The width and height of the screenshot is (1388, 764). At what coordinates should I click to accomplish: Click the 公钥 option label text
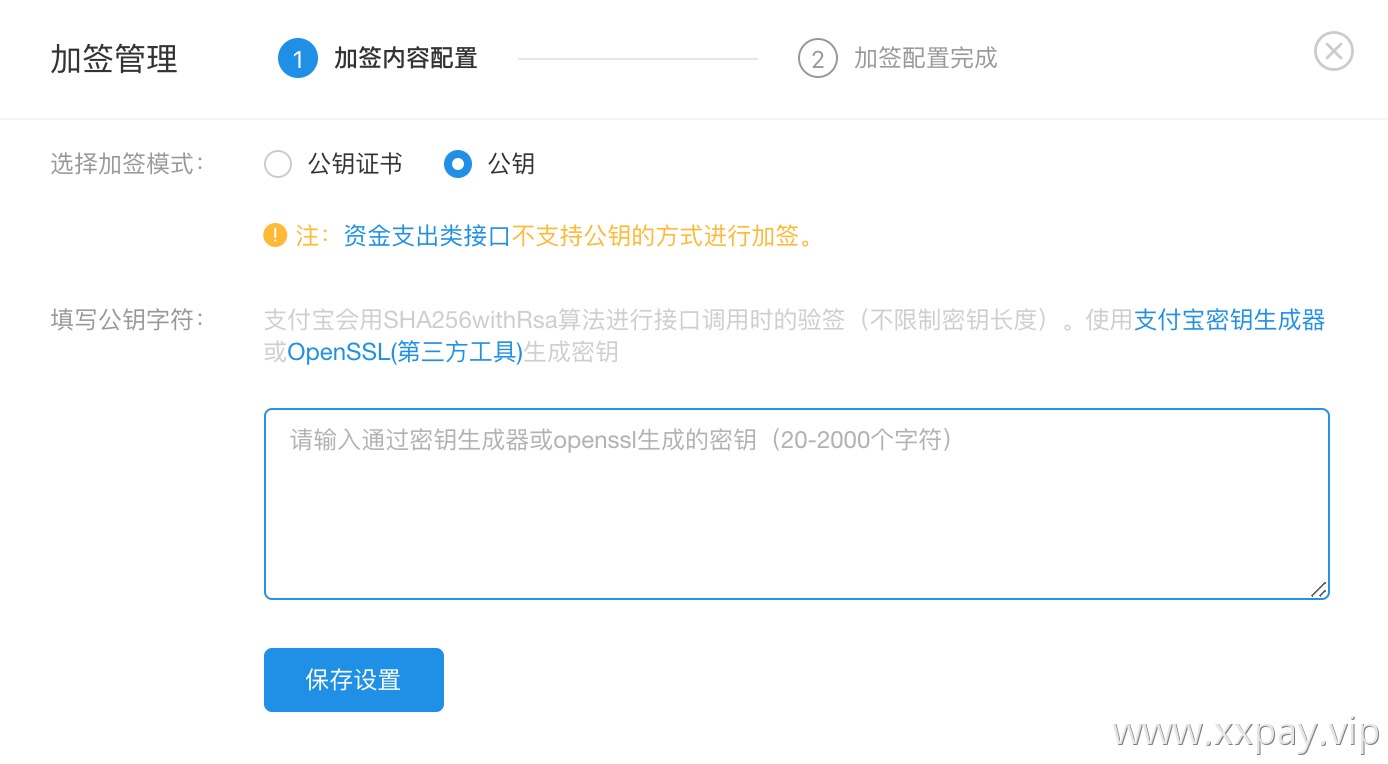click(511, 164)
